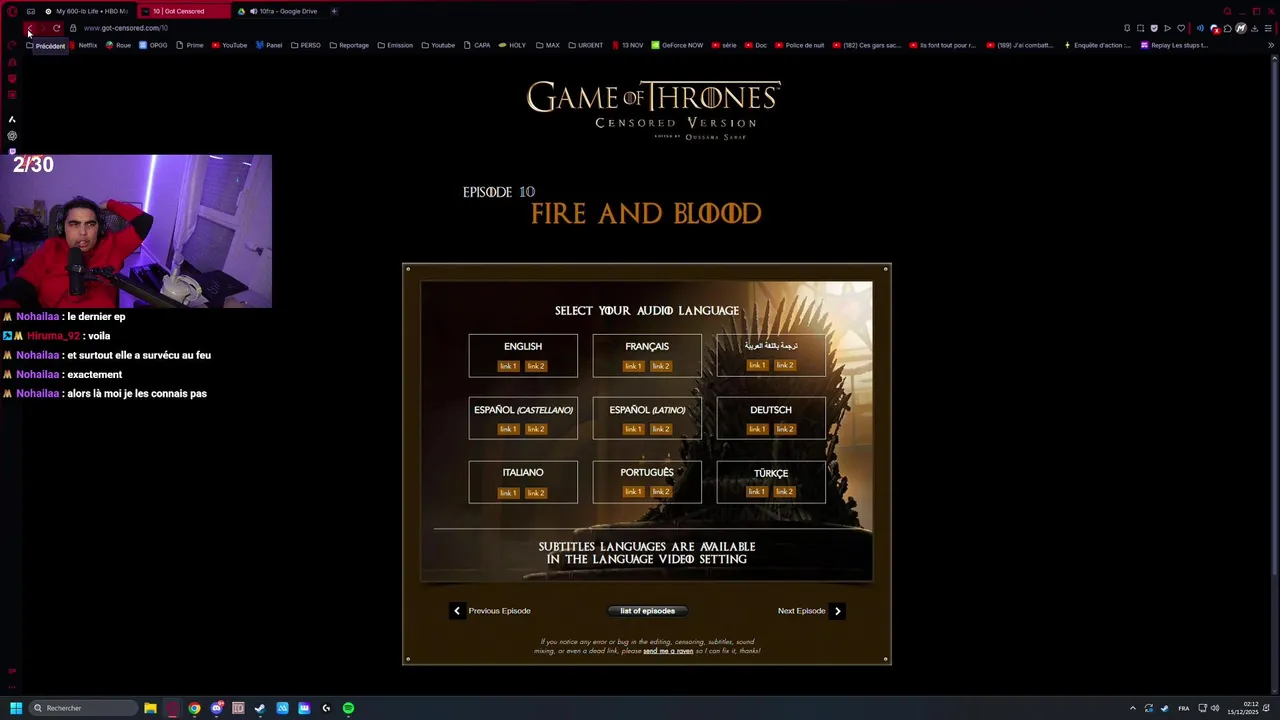The image size is (1280, 720).
Task: Open Twitch icon in Opera sidebar
Action: point(12,152)
